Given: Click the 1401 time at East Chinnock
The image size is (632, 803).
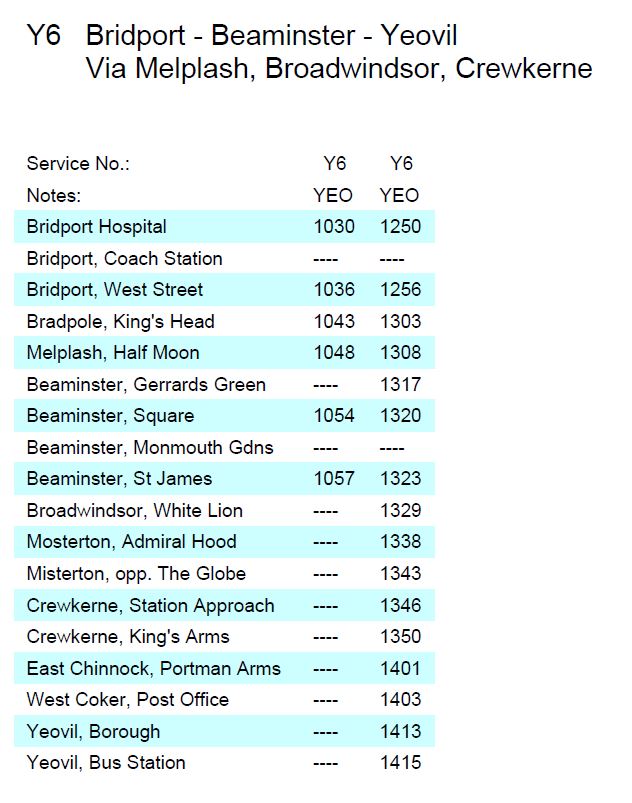Looking at the screenshot, I should 400,668.
